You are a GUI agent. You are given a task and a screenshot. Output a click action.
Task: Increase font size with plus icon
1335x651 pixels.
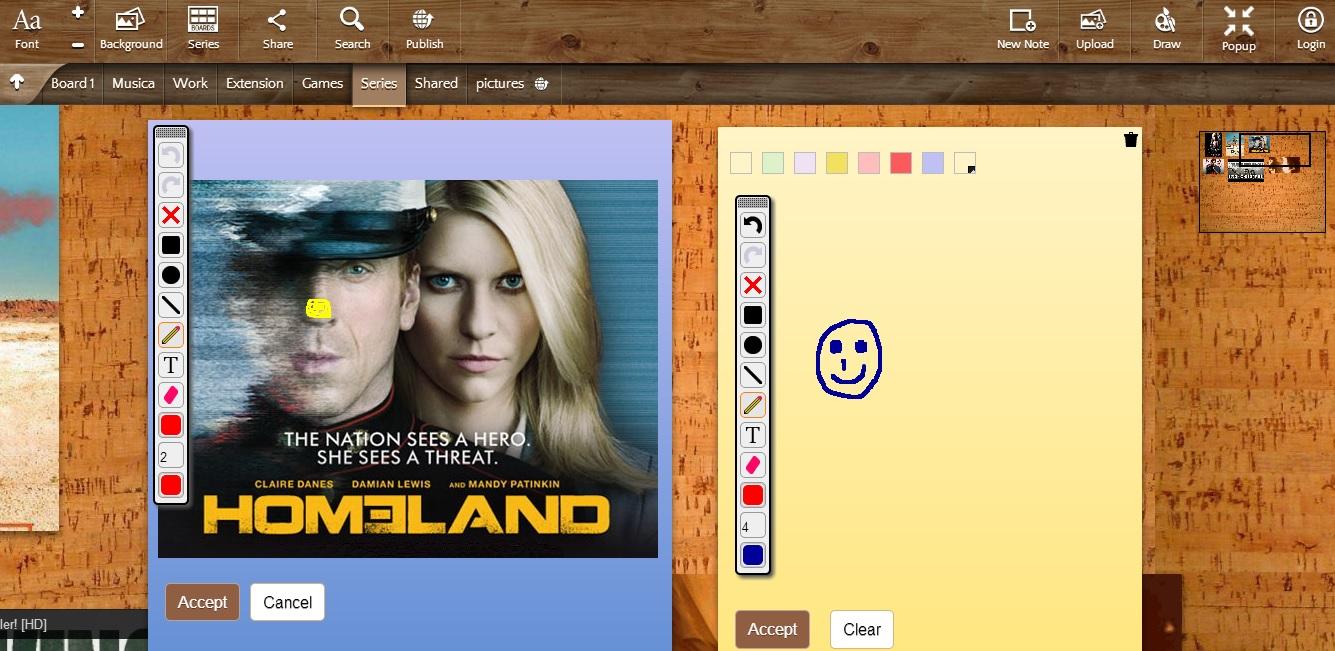78,12
